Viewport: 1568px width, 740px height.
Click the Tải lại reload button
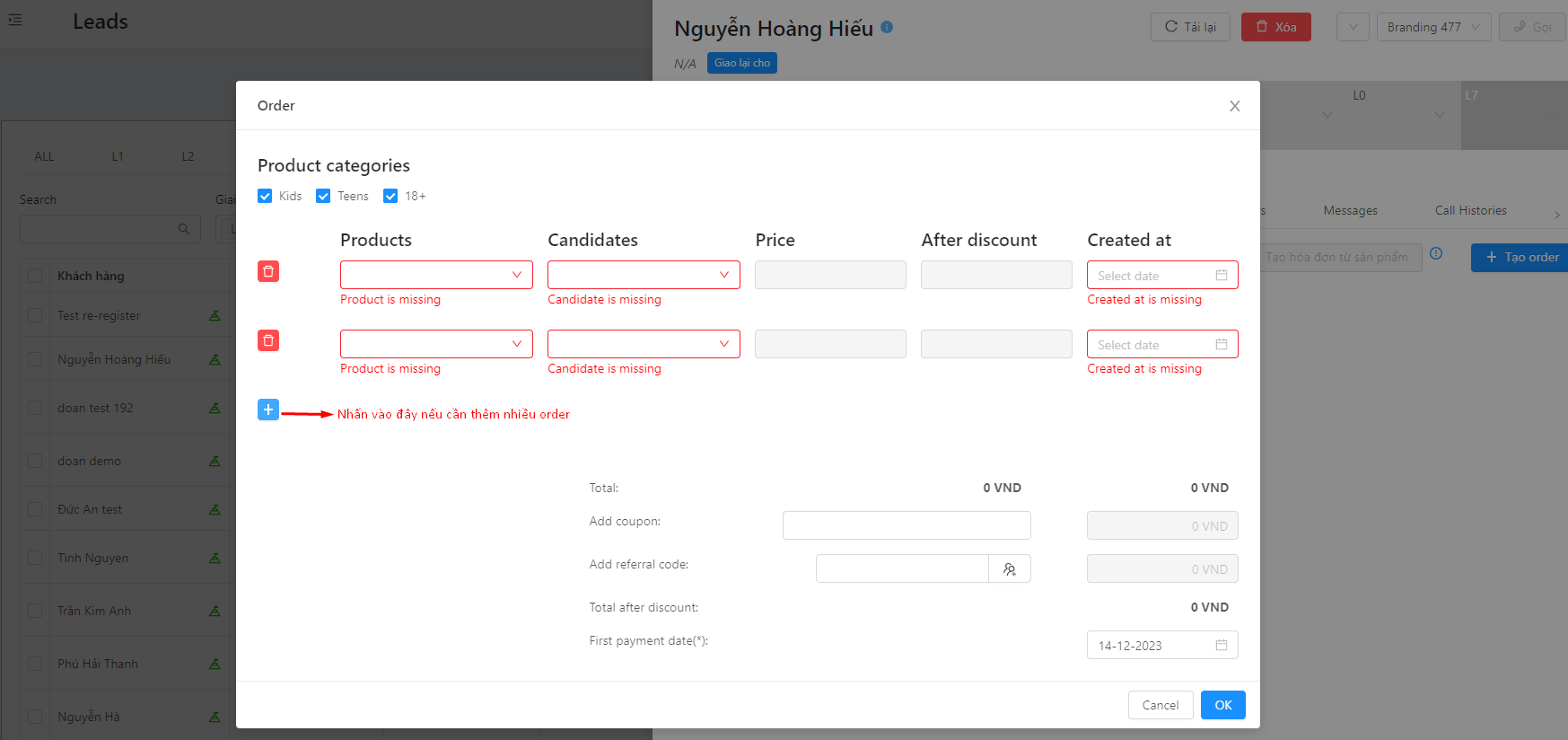coord(1190,27)
